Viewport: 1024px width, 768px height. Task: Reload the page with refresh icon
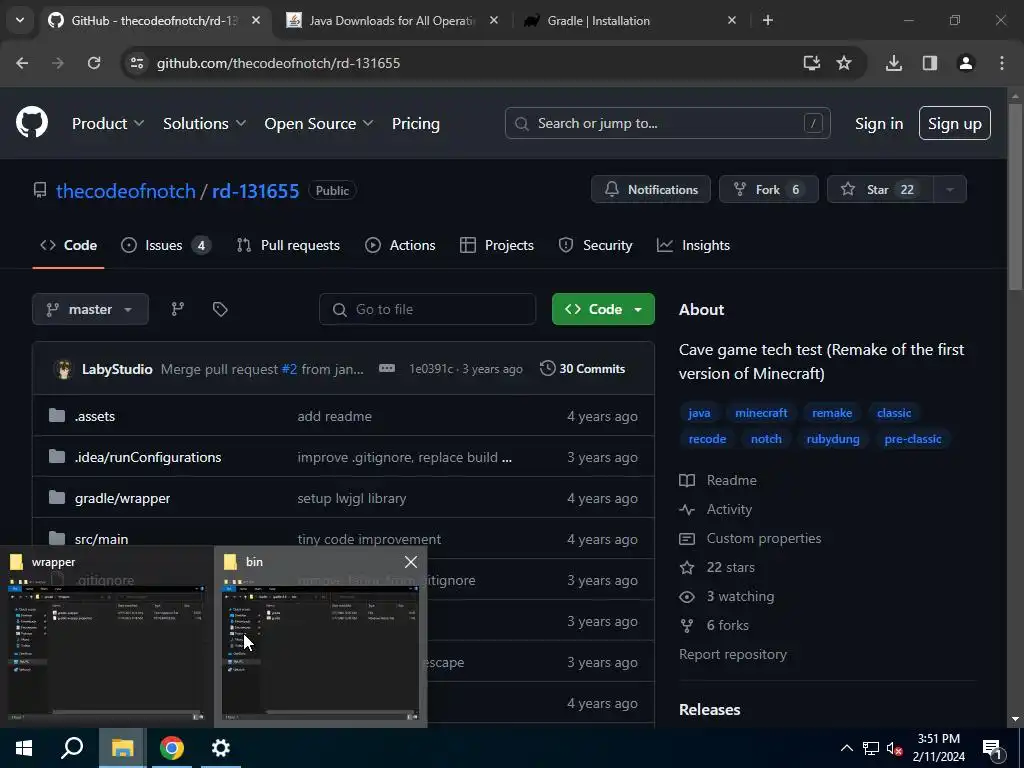click(x=94, y=63)
